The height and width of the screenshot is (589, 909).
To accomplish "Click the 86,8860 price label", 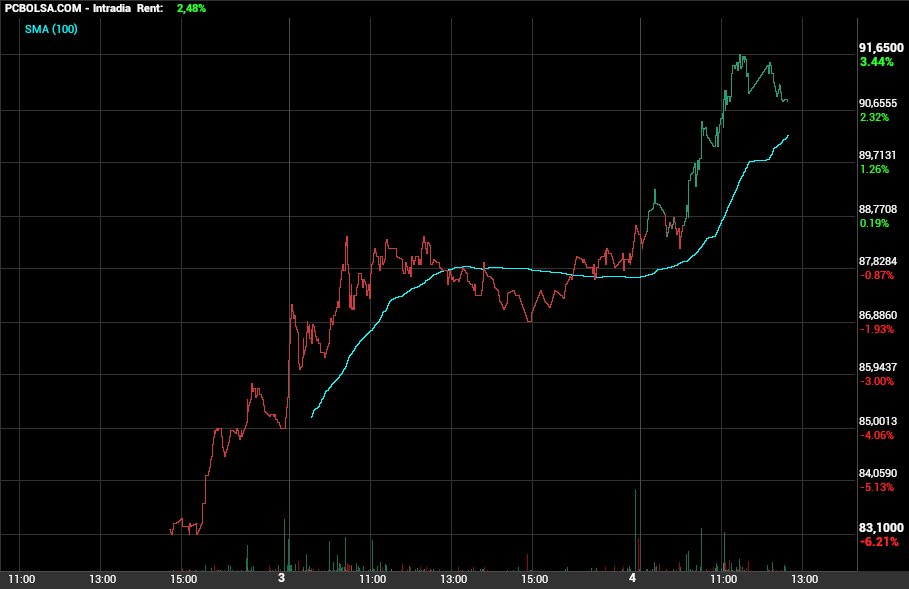I will click(x=878, y=315).
